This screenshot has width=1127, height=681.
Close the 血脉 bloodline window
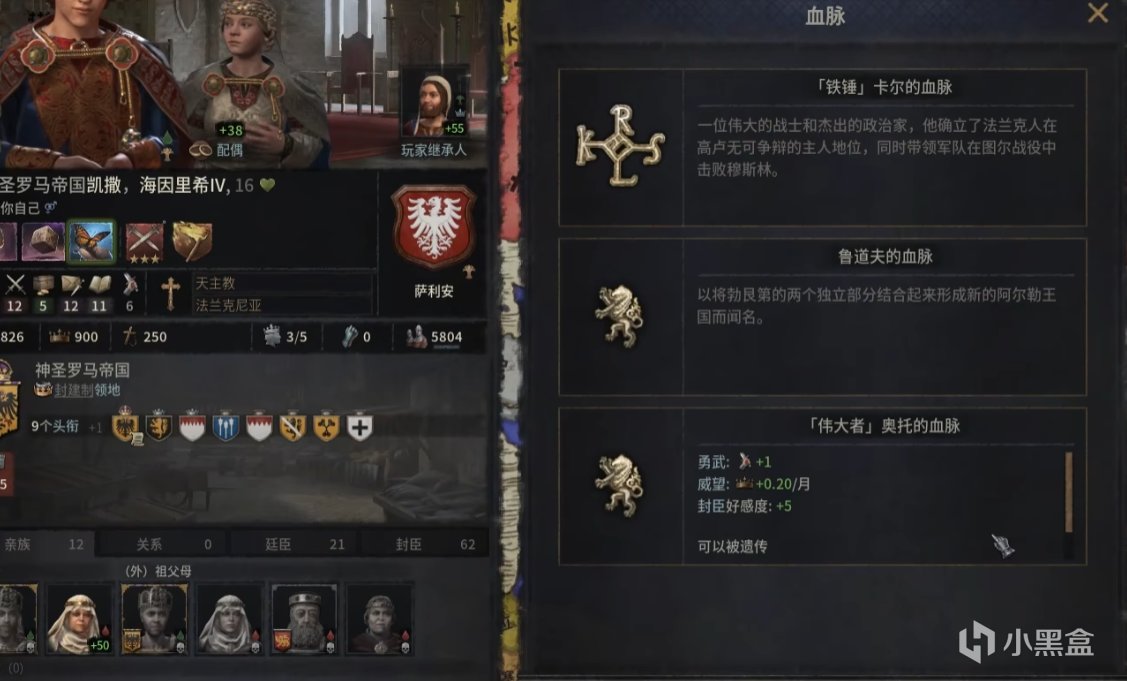point(1098,13)
